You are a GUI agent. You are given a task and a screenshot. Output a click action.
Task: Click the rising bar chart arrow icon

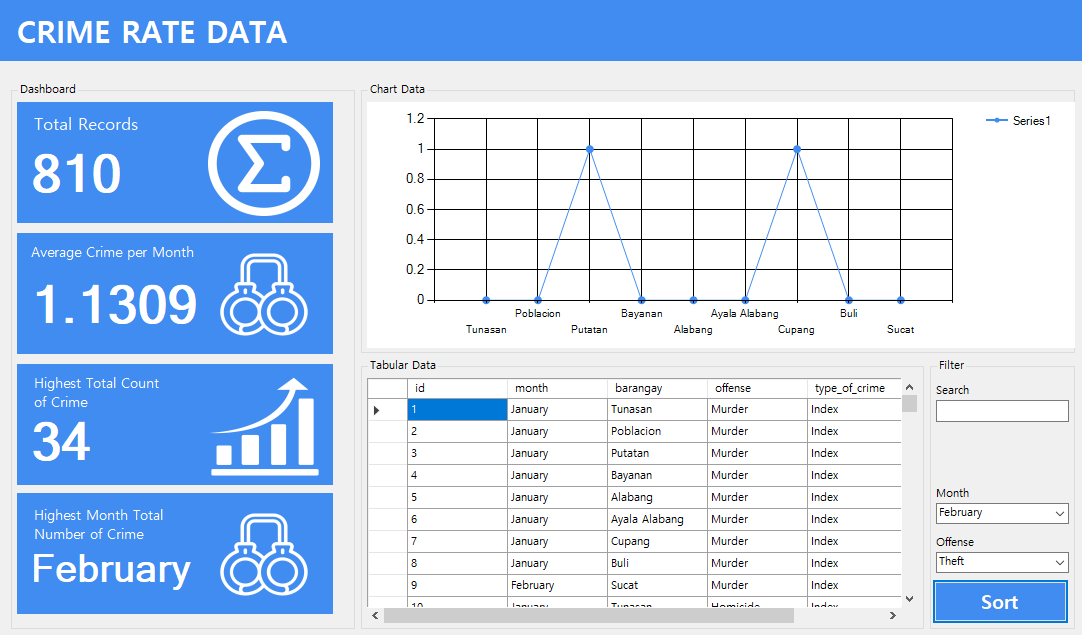[x=264, y=427]
